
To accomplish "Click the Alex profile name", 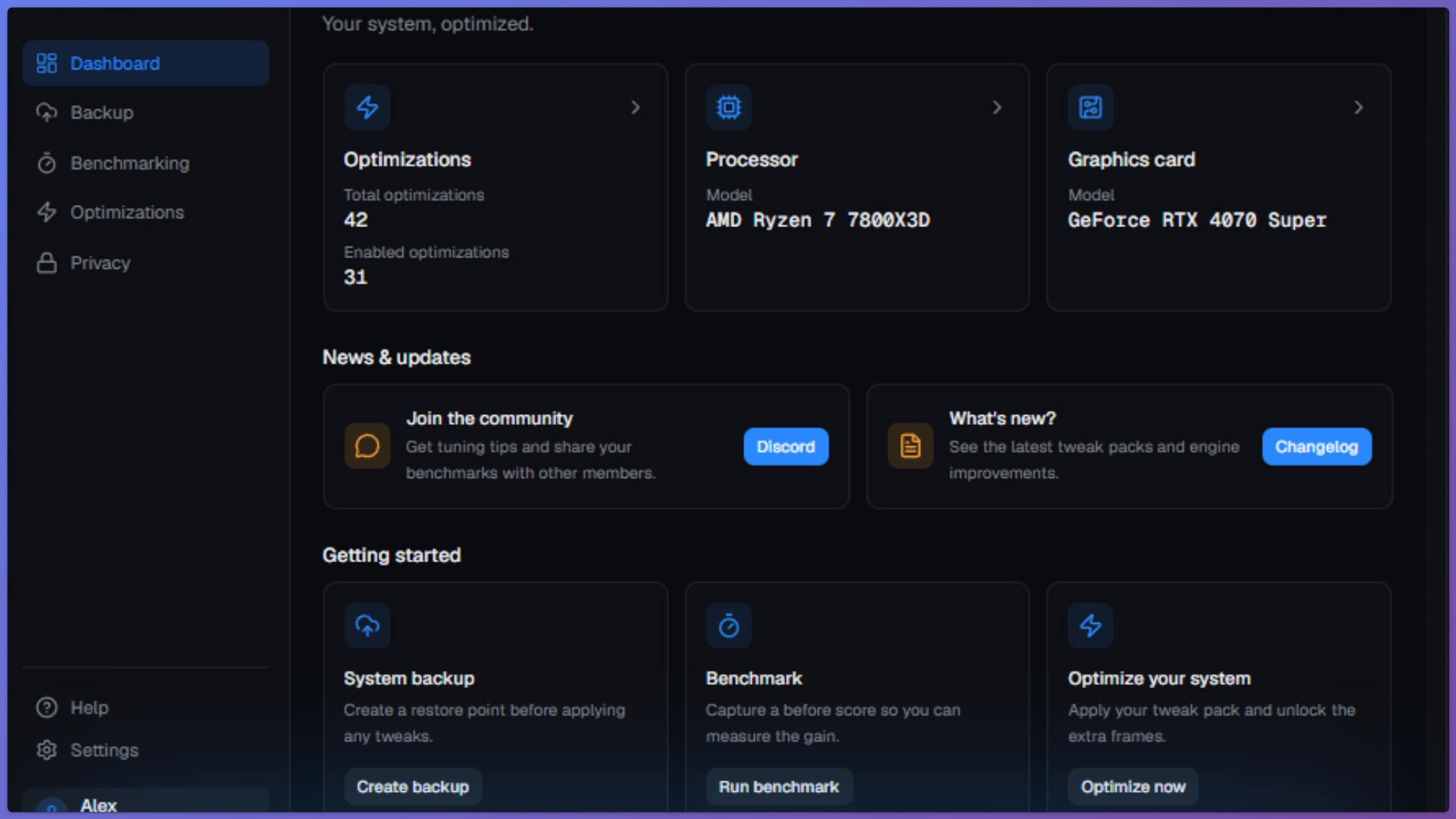I will pos(98,805).
